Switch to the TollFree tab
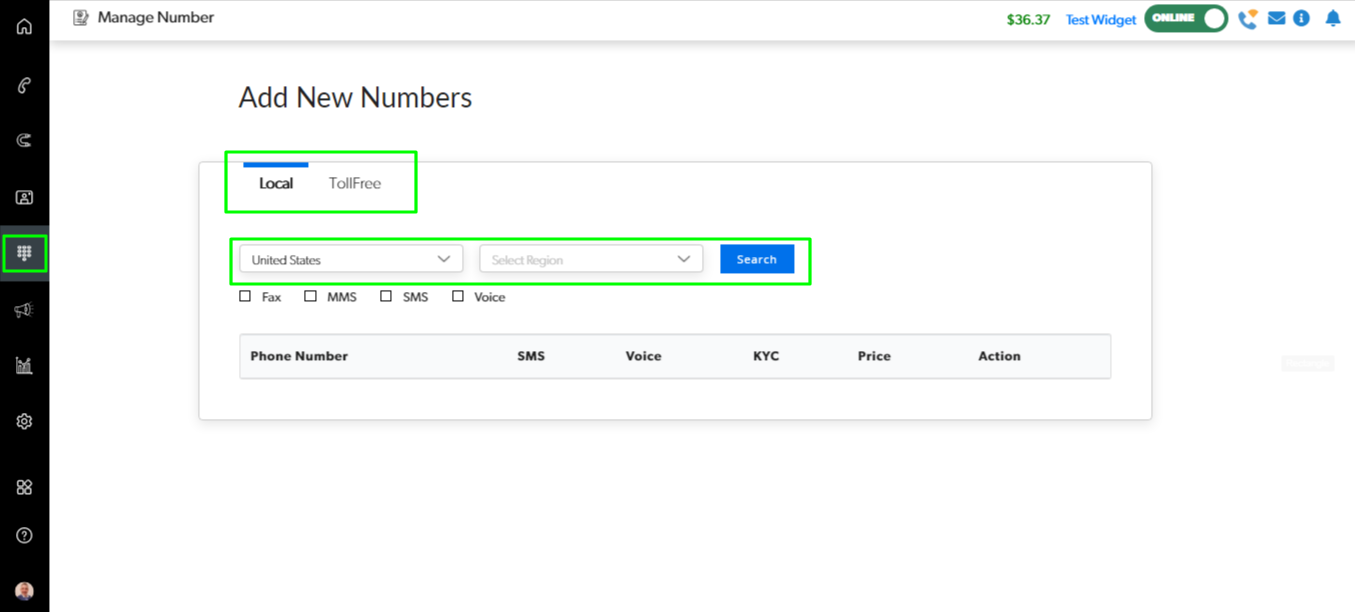The width and height of the screenshot is (1355, 612). click(x=355, y=183)
